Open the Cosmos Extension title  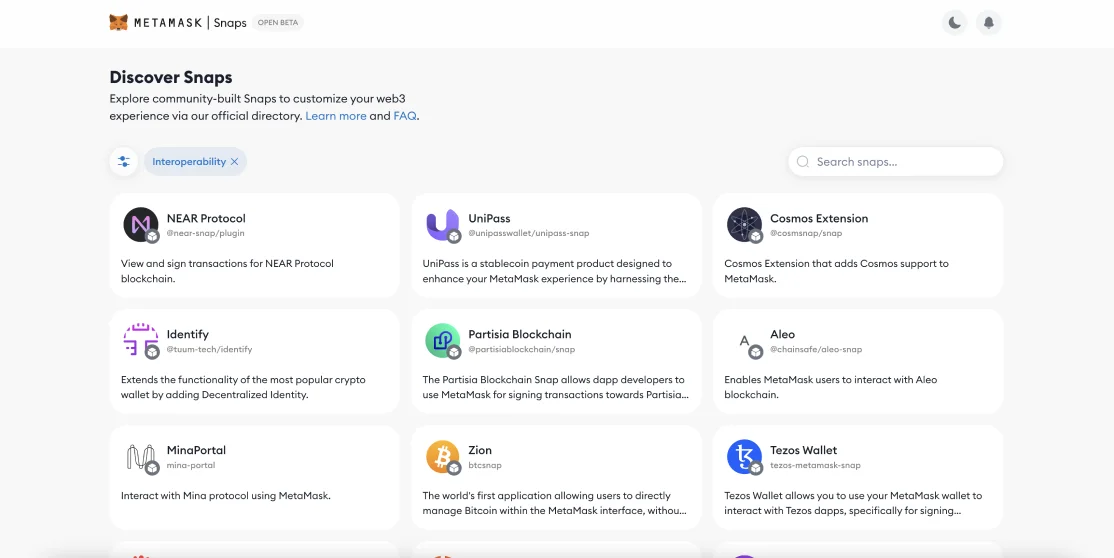(819, 218)
